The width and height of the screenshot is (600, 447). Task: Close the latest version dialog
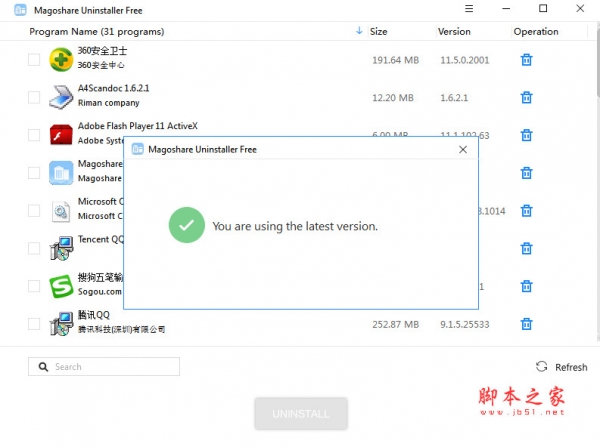click(x=463, y=149)
